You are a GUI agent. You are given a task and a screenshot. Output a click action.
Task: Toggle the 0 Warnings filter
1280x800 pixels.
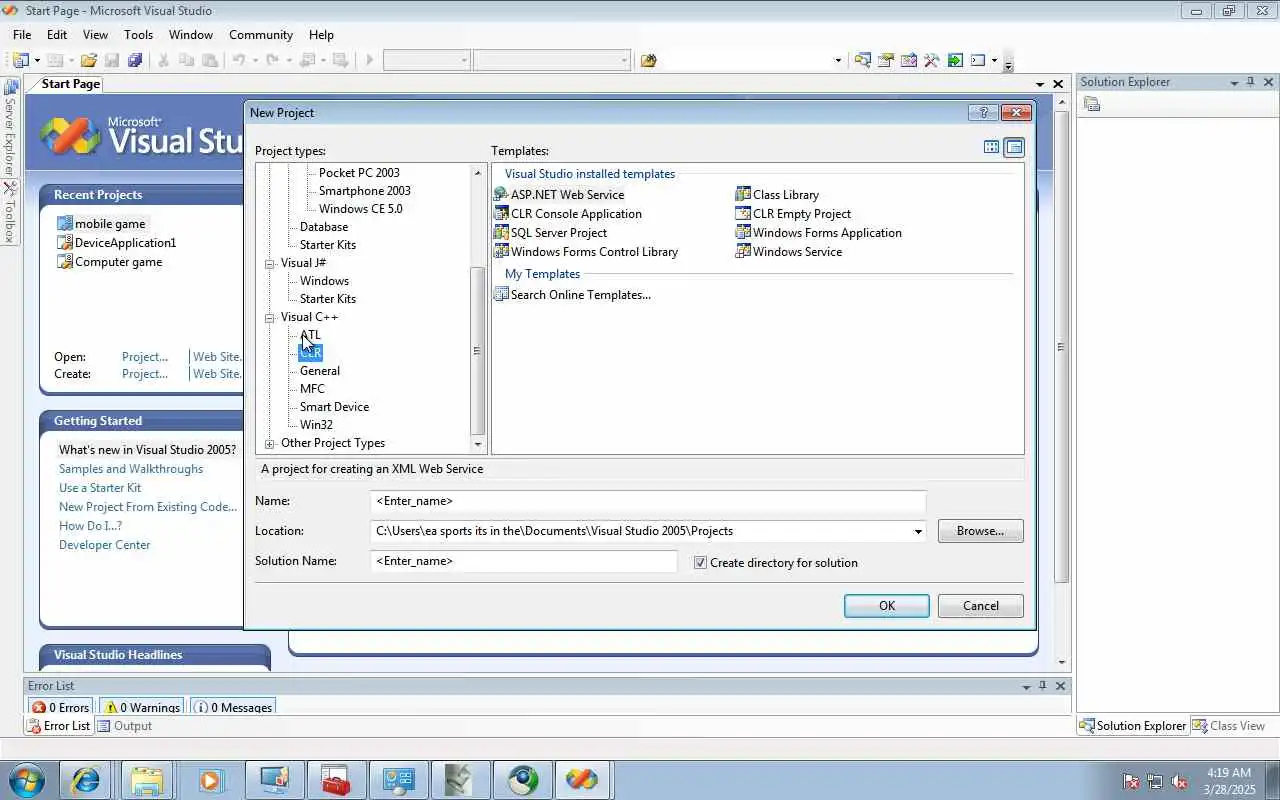140,707
